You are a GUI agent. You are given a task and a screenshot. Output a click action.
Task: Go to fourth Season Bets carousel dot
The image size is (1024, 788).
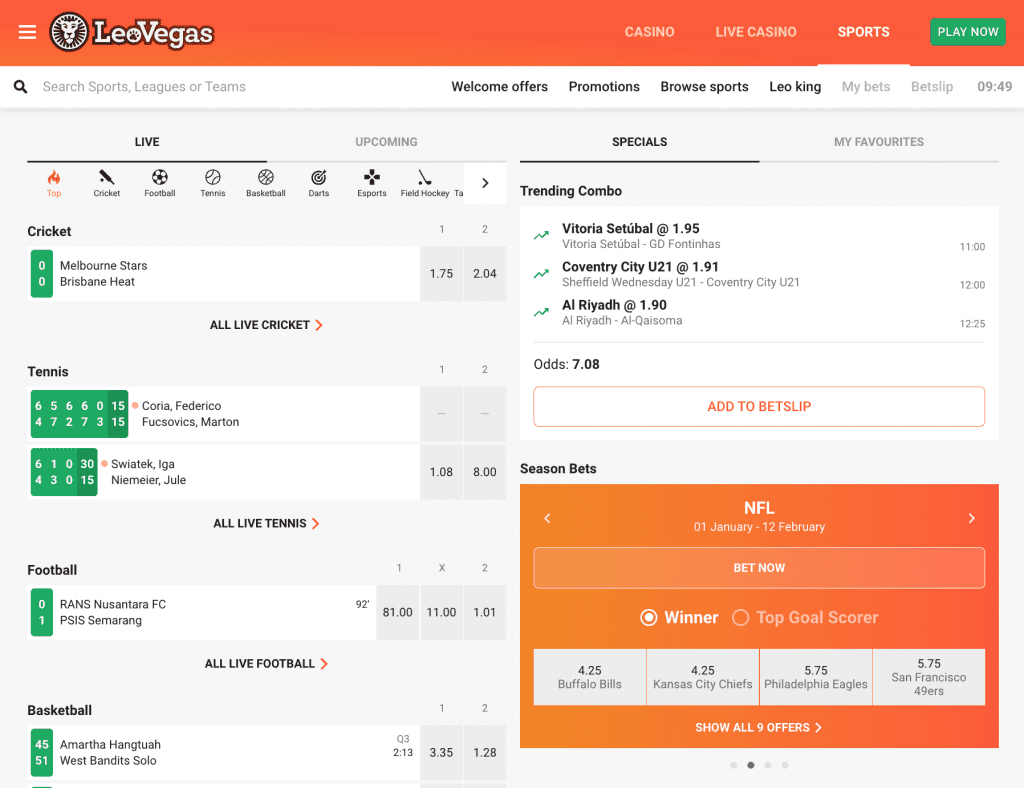click(785, 765)
